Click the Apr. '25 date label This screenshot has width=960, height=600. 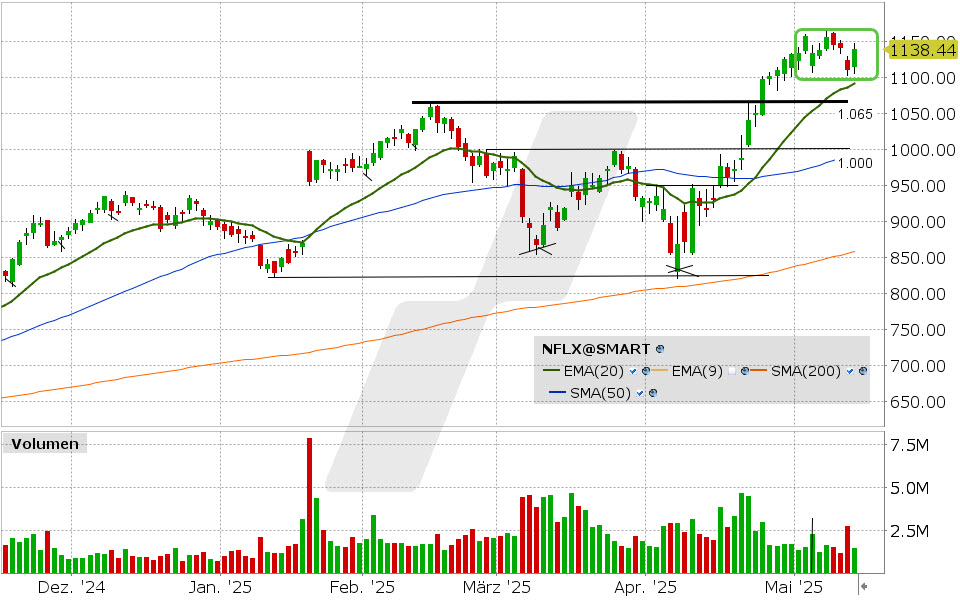(x=645, y=588)
